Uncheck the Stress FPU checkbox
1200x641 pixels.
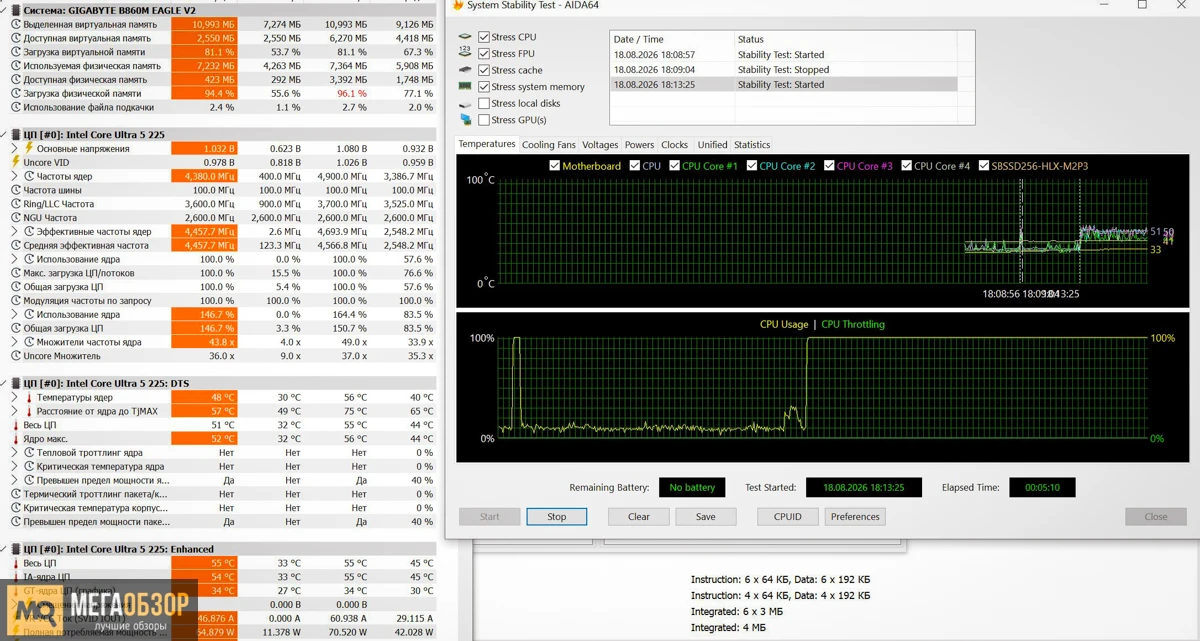(484, 53)
